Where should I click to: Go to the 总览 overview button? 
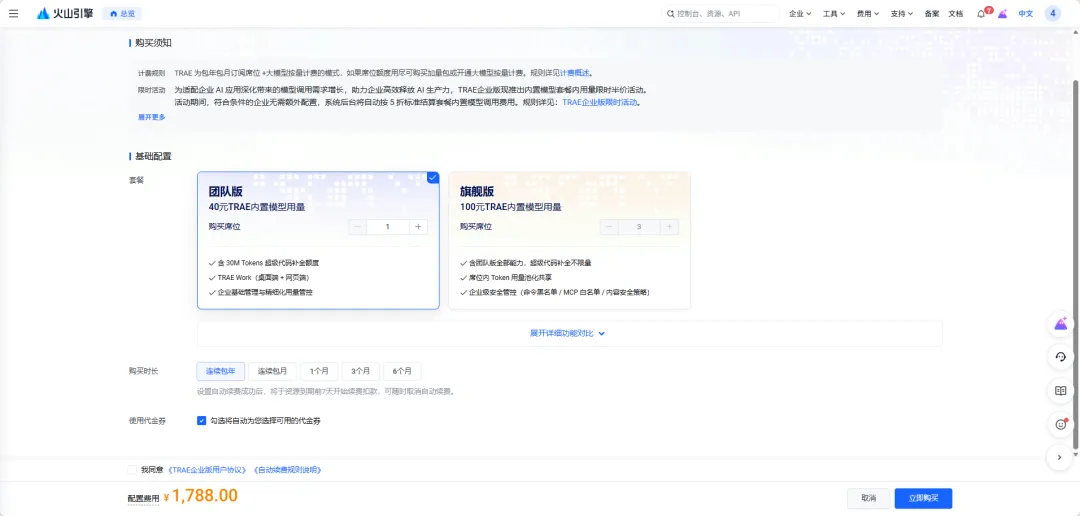(x=123, y=13)
